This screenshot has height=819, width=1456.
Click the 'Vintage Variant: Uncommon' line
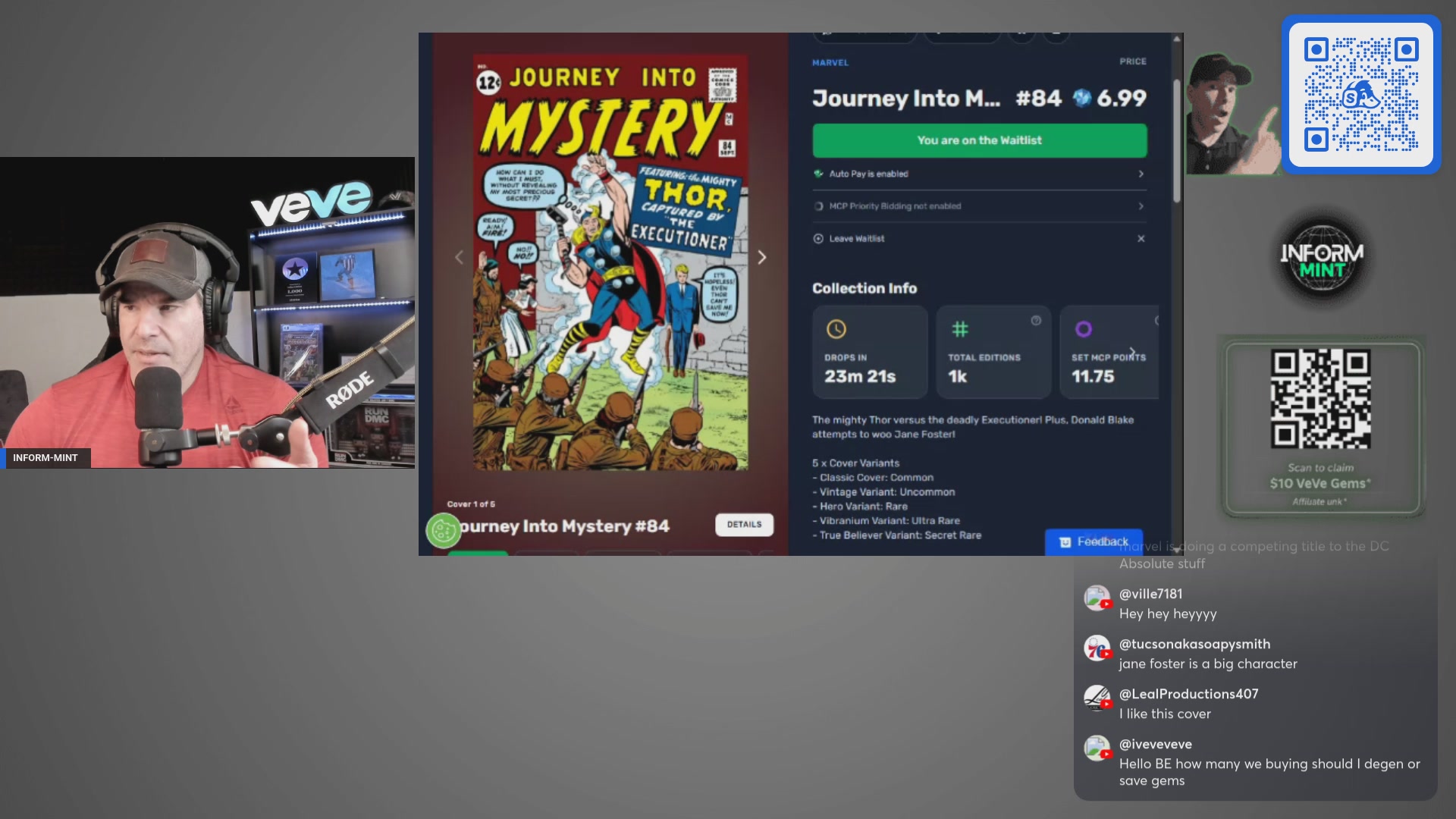point(884,492)
